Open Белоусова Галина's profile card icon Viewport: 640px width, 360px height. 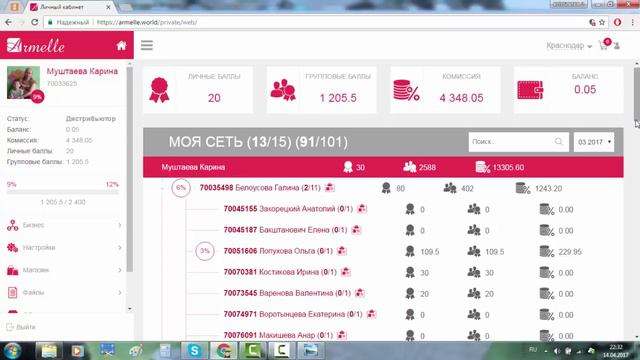(329, 188)
